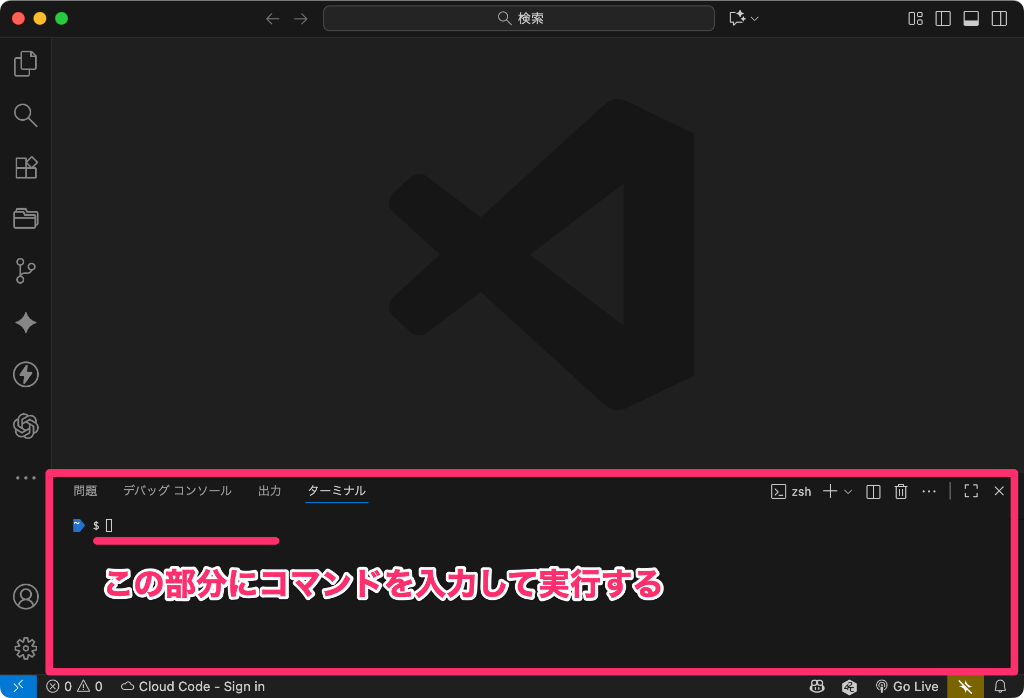Viewport: 1024px width, 698px height.
Task: Go back with the left arrow
Action: (272, 19)
